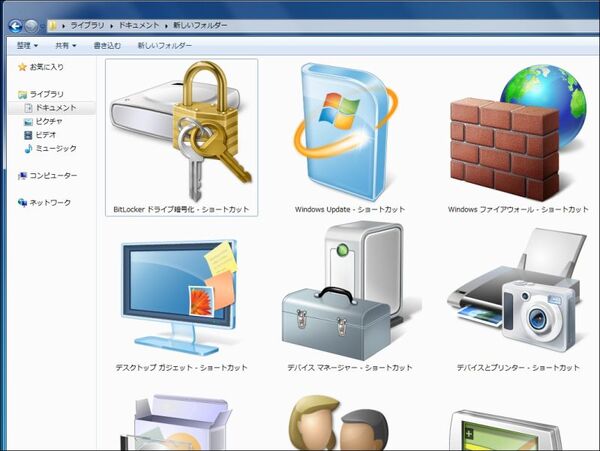Select the Windows Firewall shortcut icon
The height and width of the screenshot is (451, 600).
pyautogui.click(x=518, y=133)
